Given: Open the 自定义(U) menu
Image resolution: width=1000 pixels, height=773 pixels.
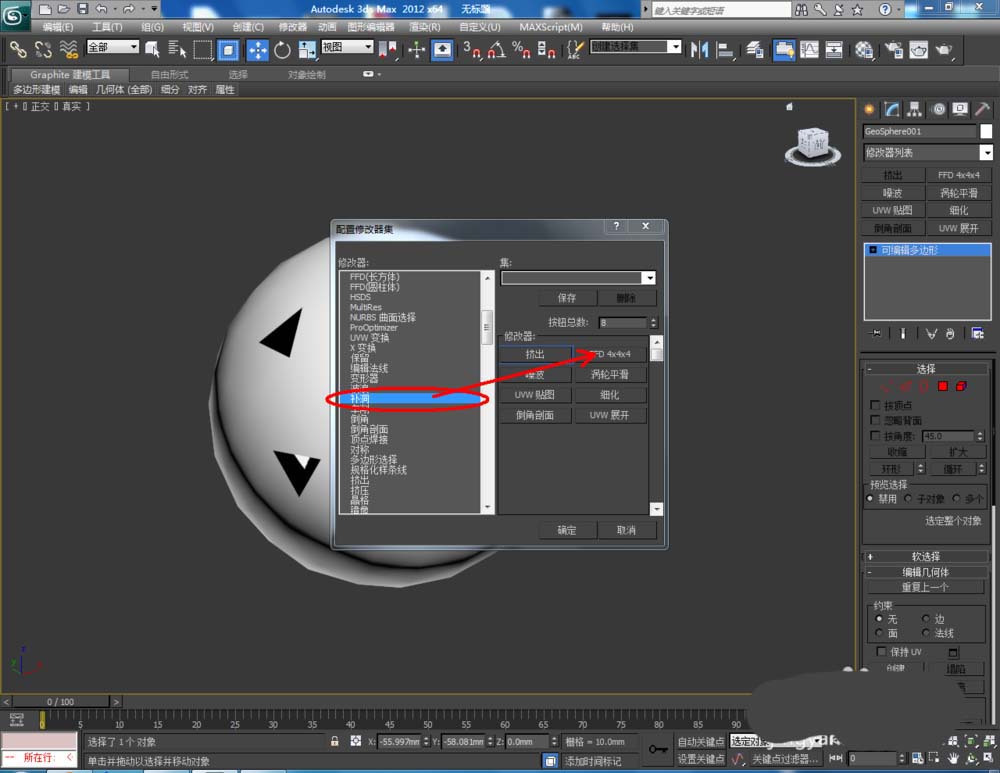Looking at the screenshot, I should [482, 27].
